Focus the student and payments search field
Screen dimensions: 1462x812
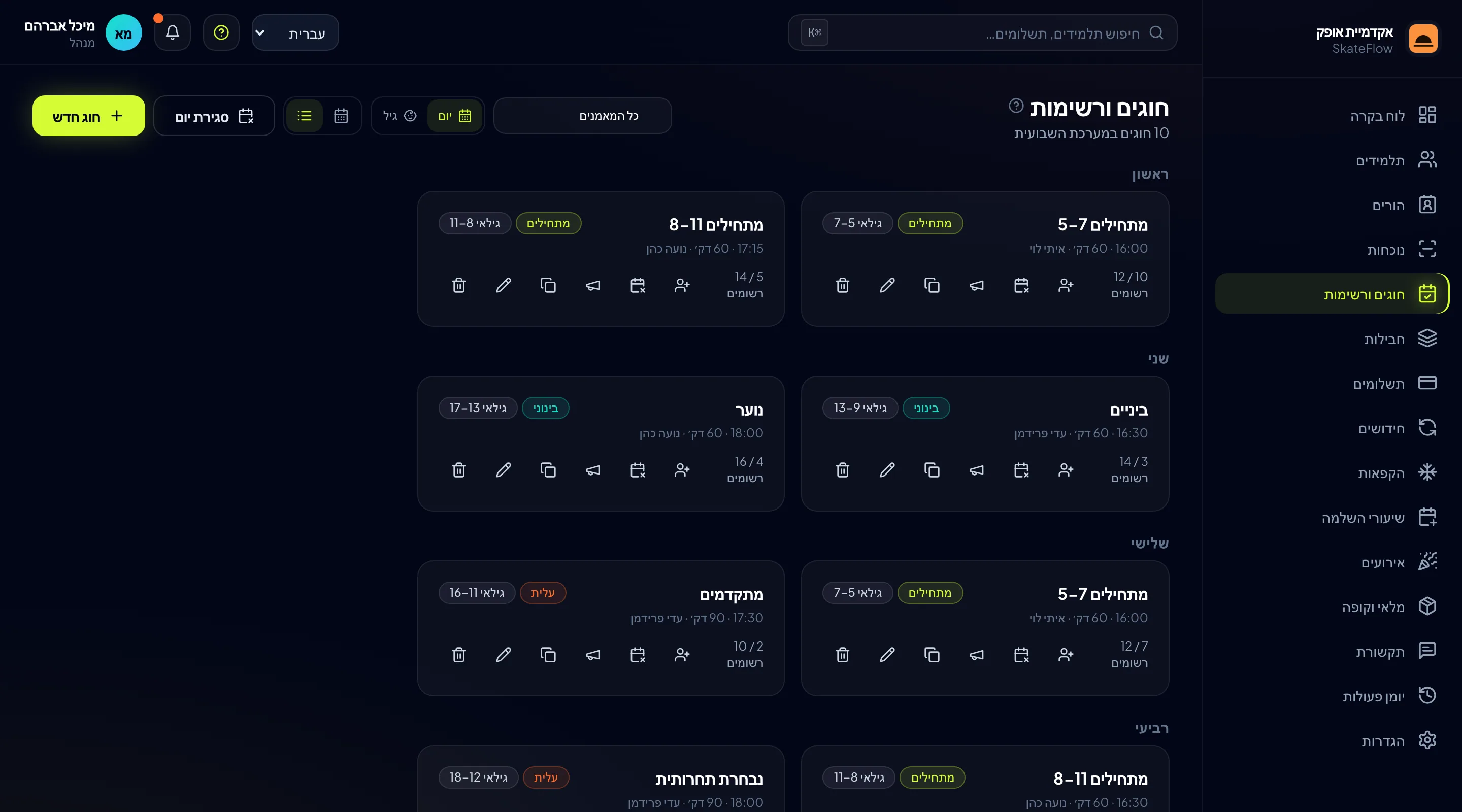(982, 33)
